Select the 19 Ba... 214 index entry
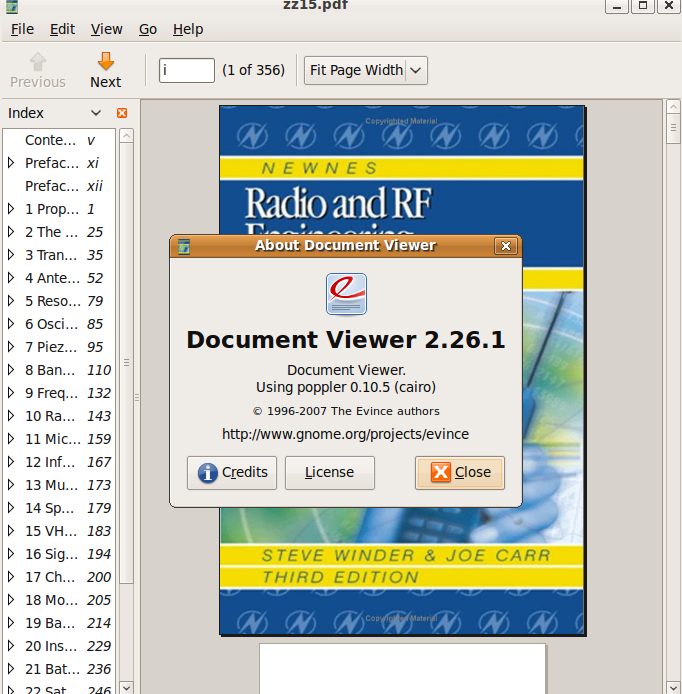This screenshot has width=682, height=694. pos(60,623)
